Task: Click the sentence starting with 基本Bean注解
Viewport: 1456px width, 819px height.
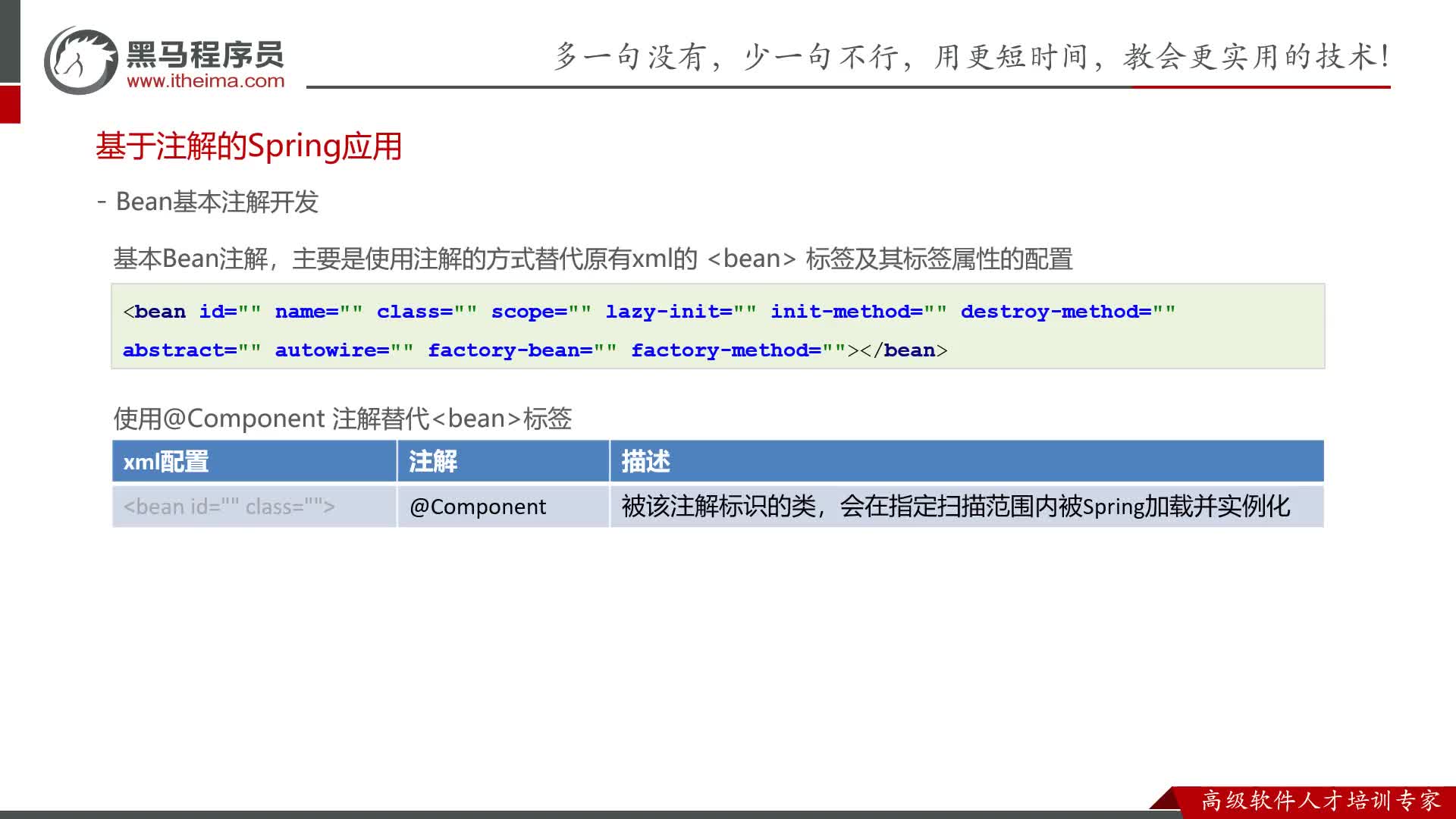Action: point(593,259)
